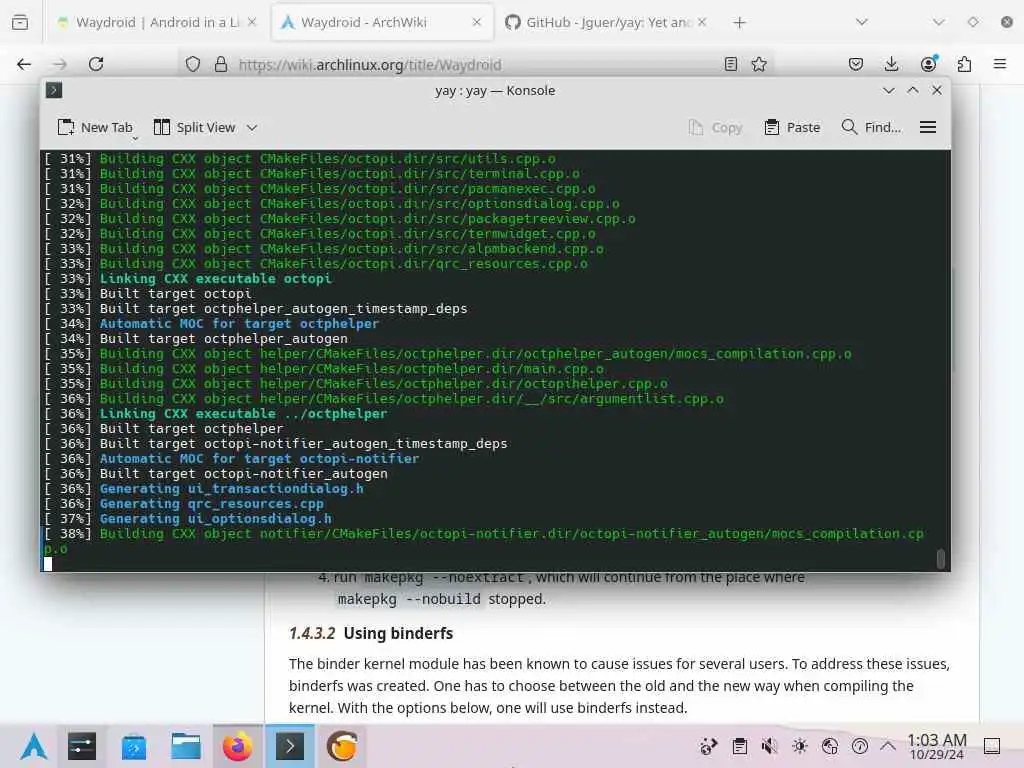This screenshot has height=768, width=1024.
Task: Open New Tab in Konsole
Action: click(95, 127)
